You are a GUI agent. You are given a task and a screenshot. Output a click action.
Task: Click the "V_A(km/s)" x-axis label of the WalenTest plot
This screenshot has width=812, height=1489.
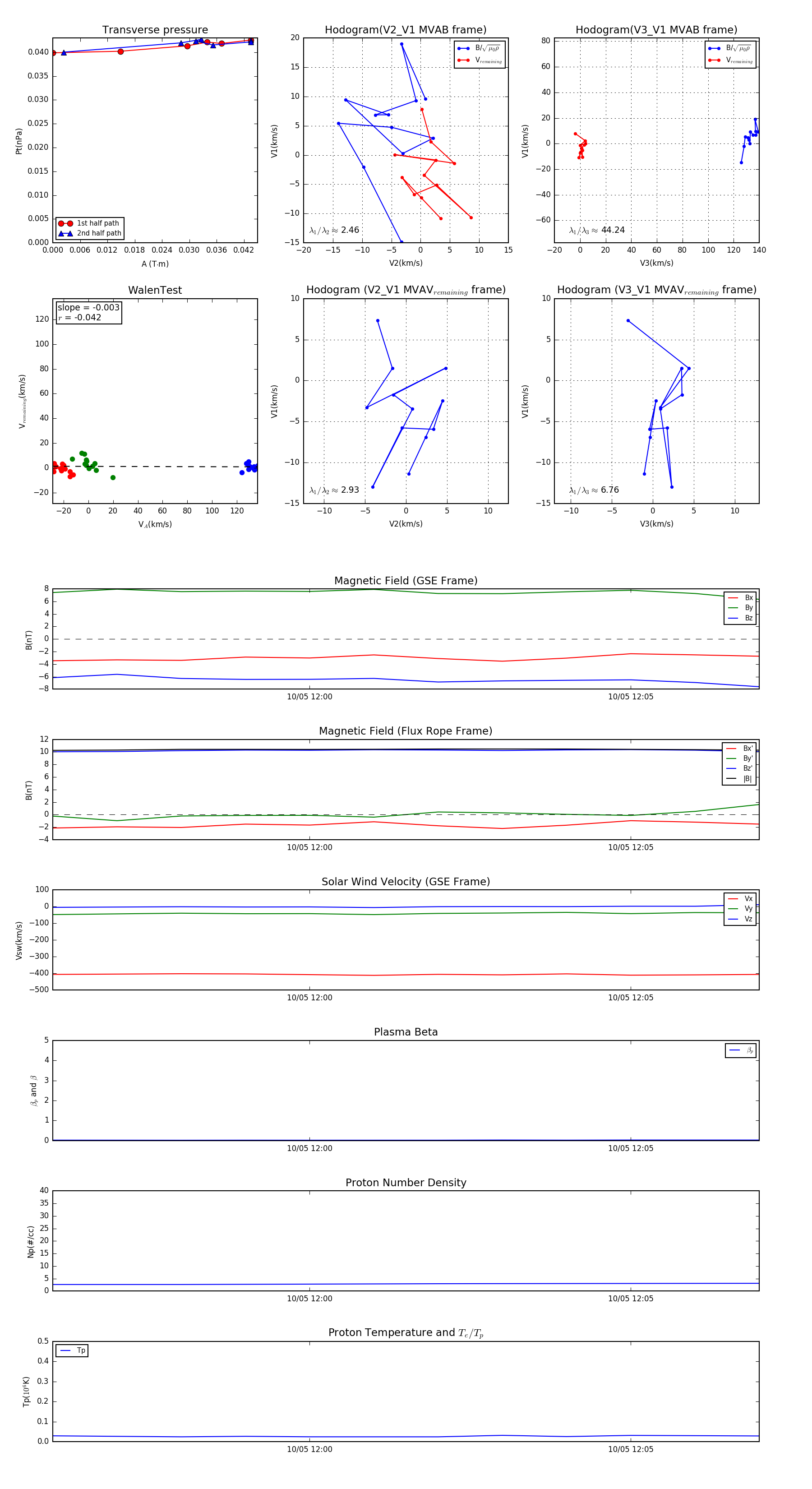pyautogui.click(x=155, y=525)
